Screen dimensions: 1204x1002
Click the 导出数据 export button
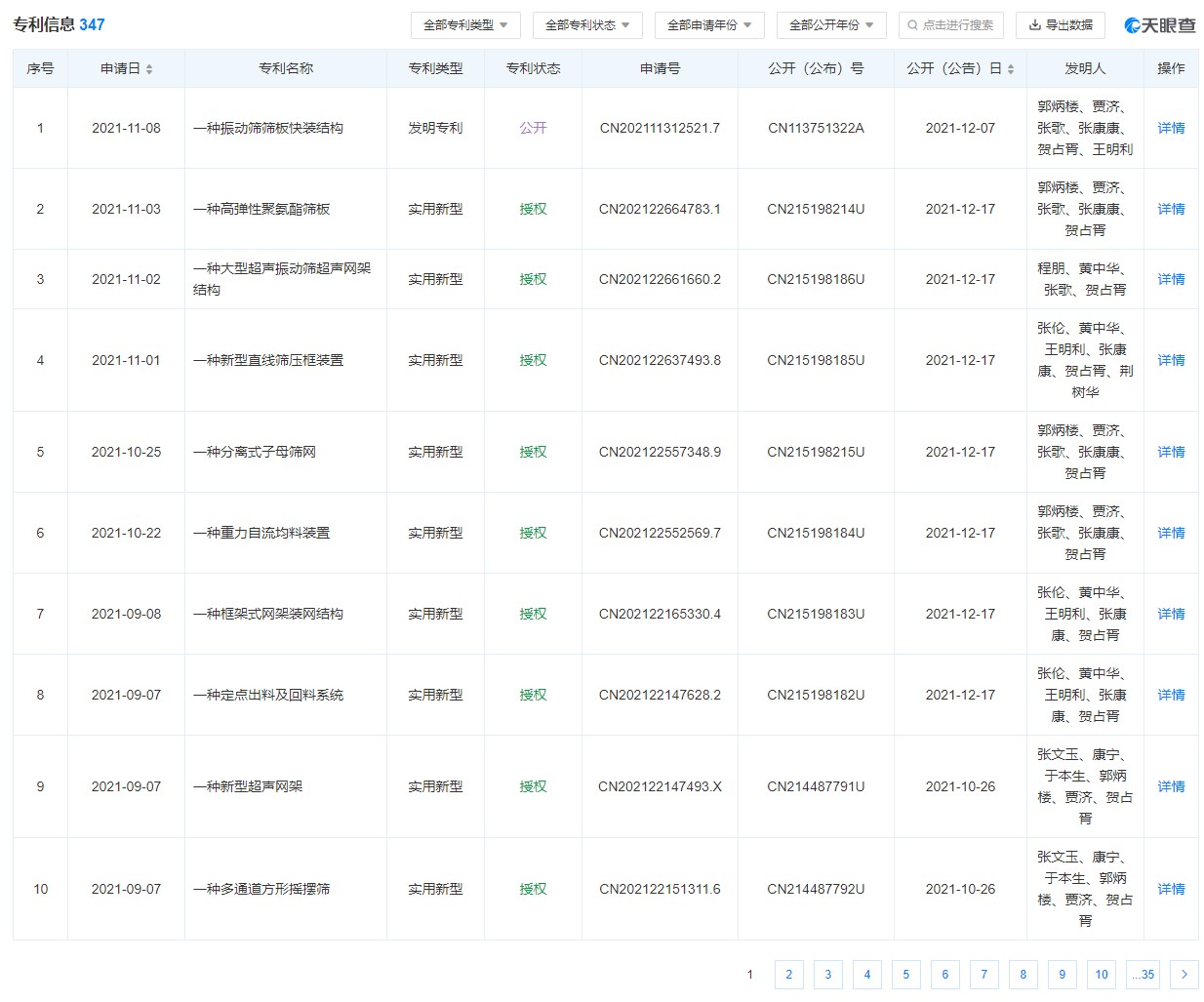coord(1061,25)
